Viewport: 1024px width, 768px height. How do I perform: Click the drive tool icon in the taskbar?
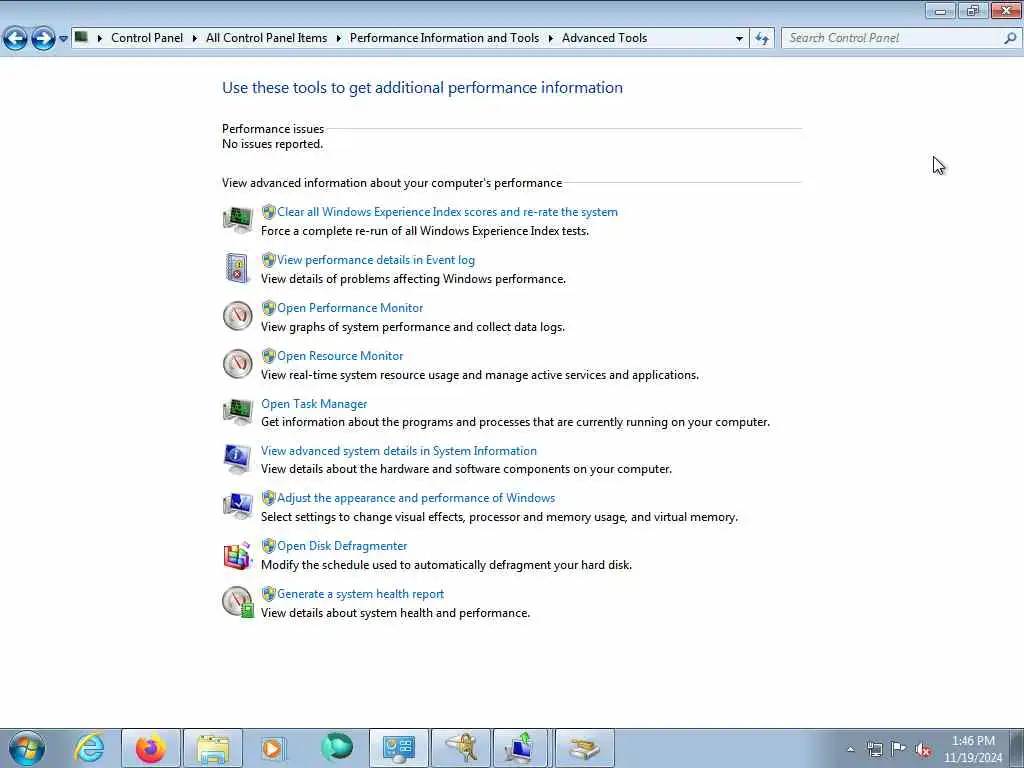click(584, 748)
